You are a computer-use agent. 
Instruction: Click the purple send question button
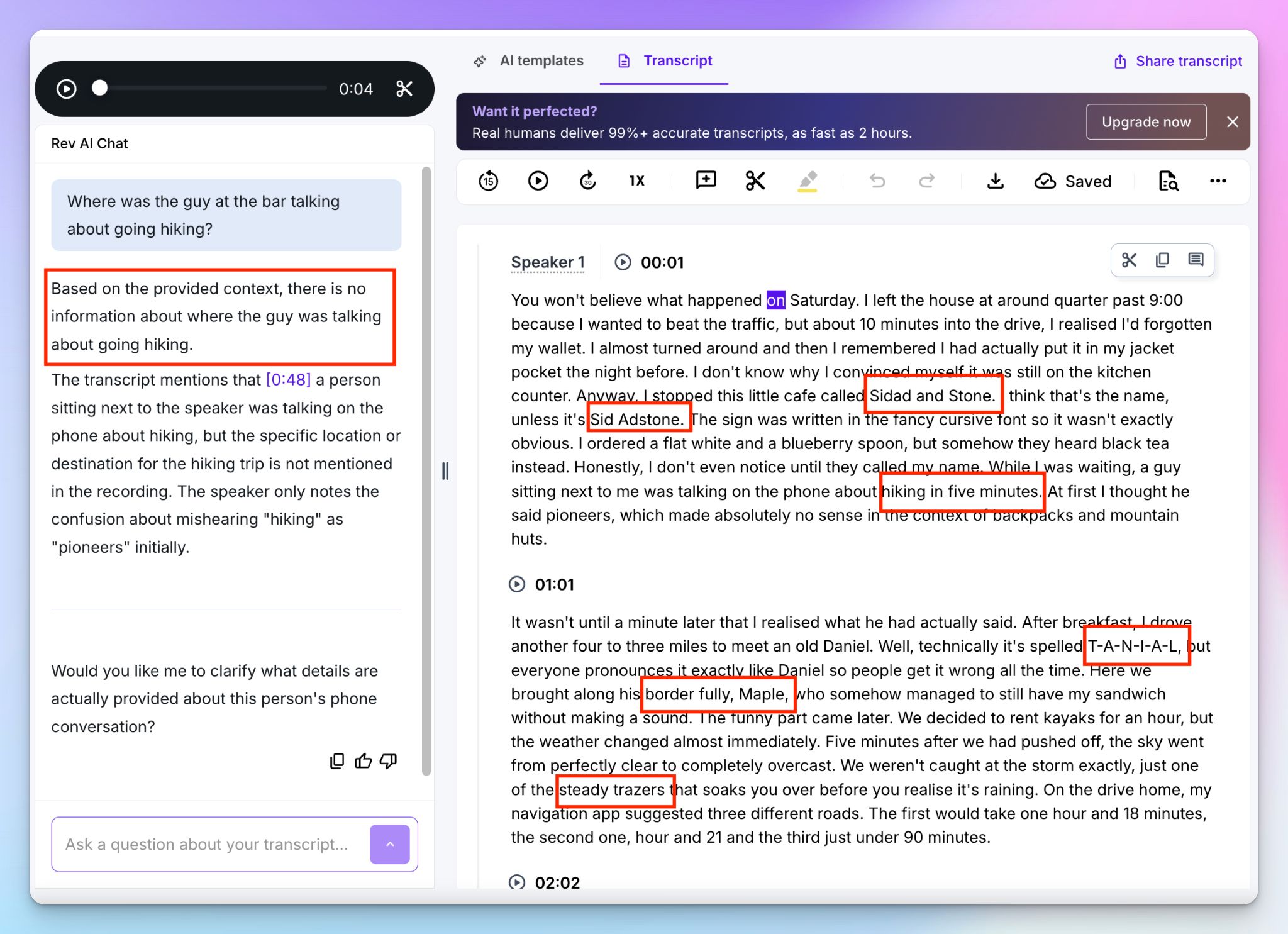[390, 844]
